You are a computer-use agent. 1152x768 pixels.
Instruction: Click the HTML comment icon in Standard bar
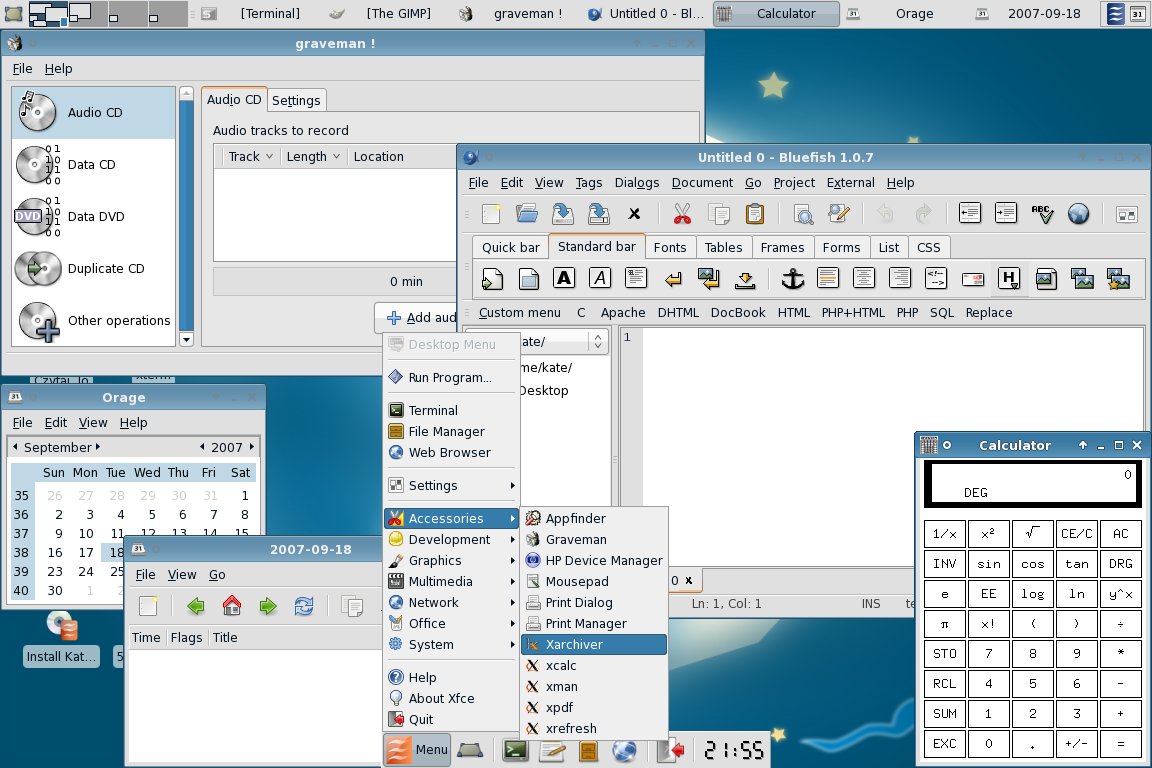[x=936, y=279]
